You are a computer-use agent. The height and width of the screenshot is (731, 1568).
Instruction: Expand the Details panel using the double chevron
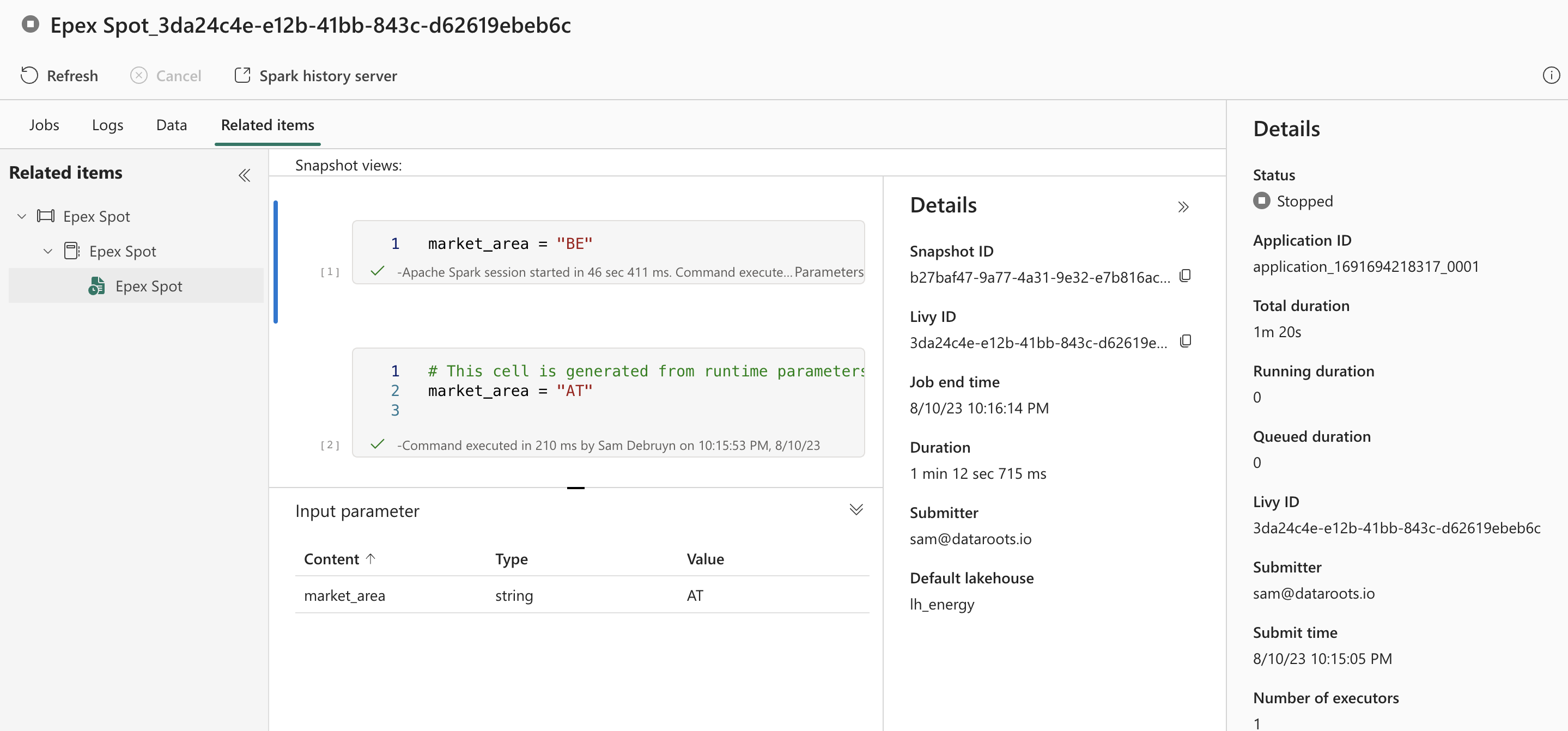tap(1183, 207)
